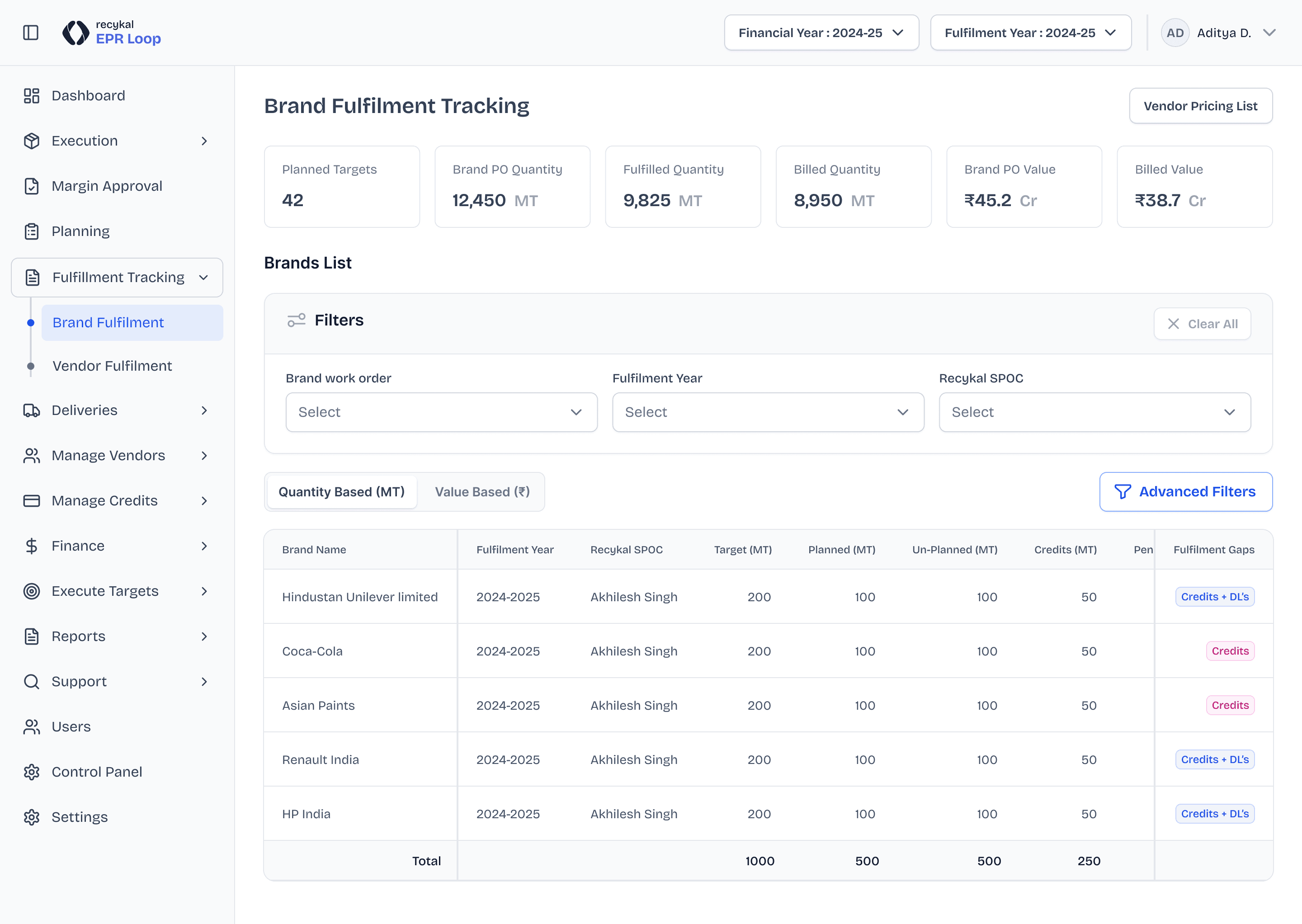Click Credits + DL's badge for HP India

tap(1214, 814)
